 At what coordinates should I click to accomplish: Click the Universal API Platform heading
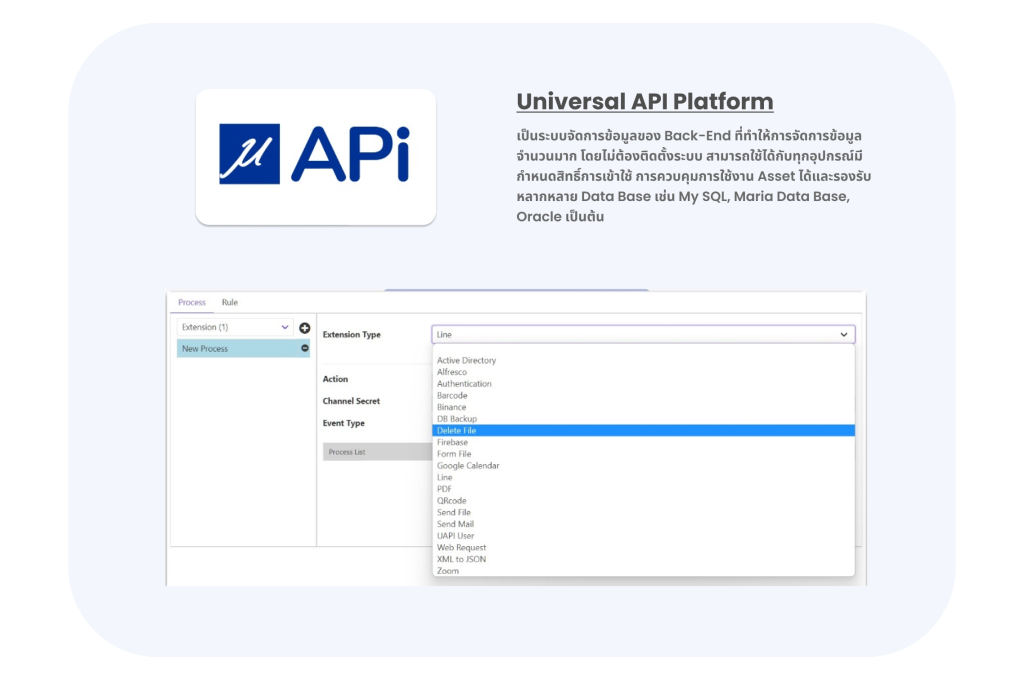pyautogui.click(x=644, y=101)
